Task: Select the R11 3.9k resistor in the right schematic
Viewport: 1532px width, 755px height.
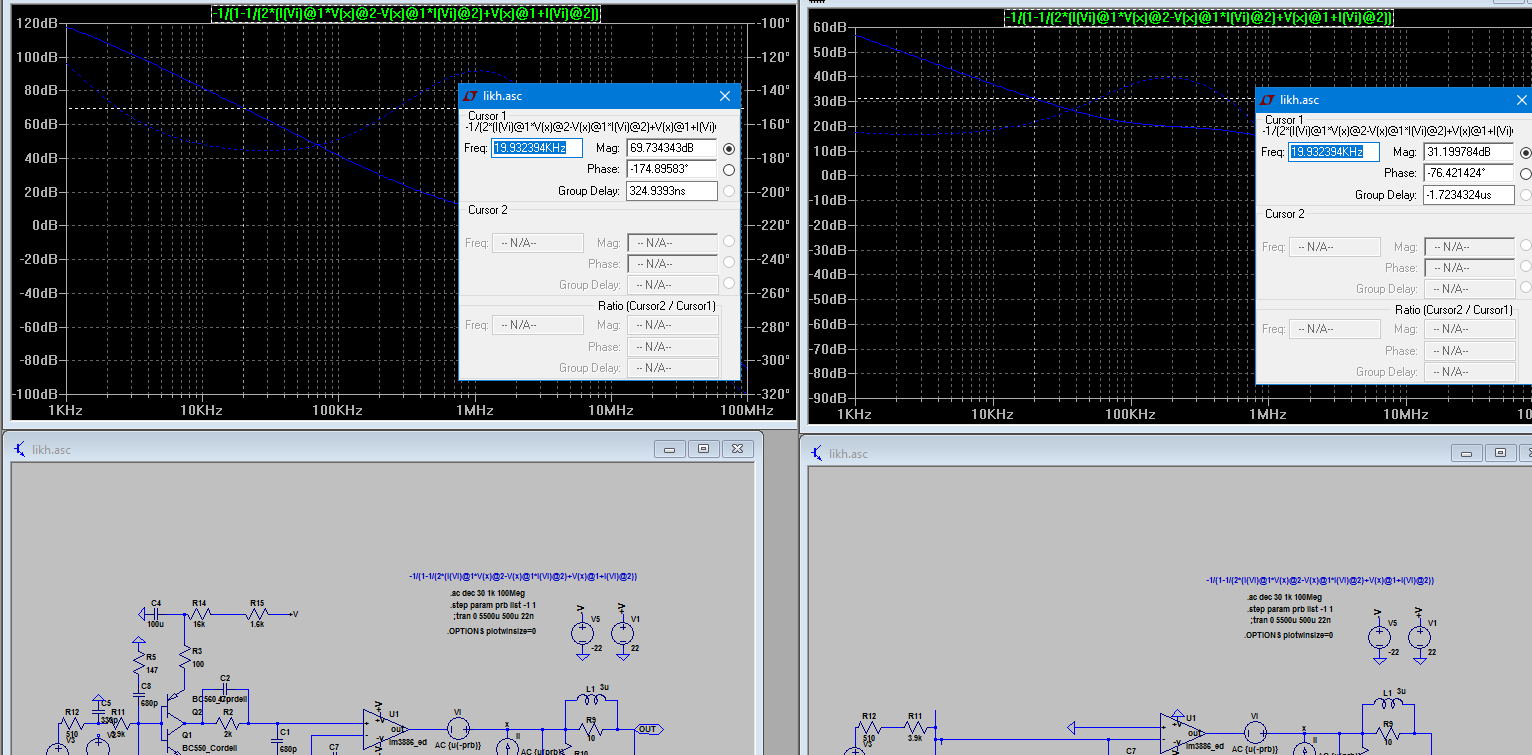Action: 914,729
